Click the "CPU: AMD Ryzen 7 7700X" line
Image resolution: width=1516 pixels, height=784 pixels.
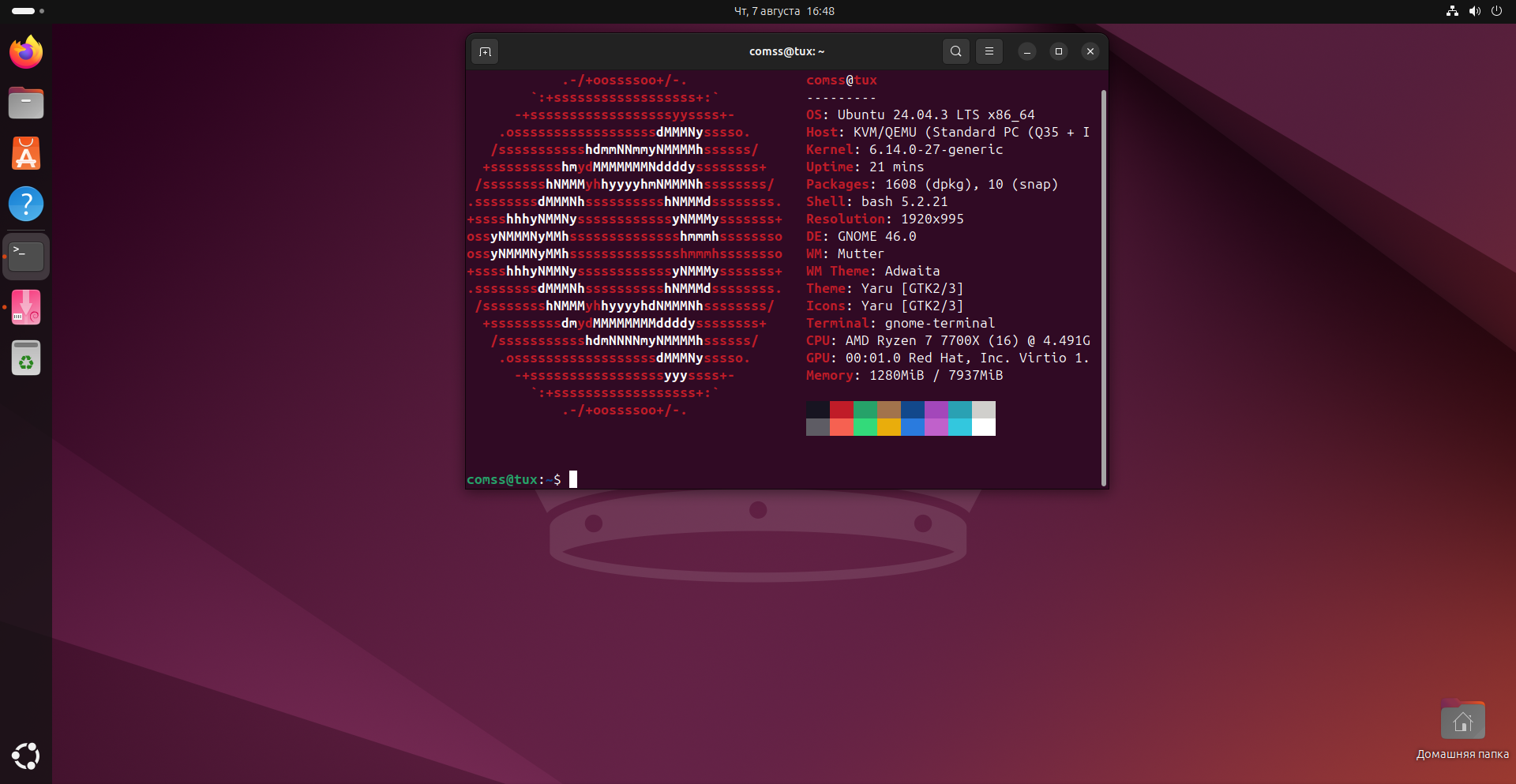click(948, 340)
